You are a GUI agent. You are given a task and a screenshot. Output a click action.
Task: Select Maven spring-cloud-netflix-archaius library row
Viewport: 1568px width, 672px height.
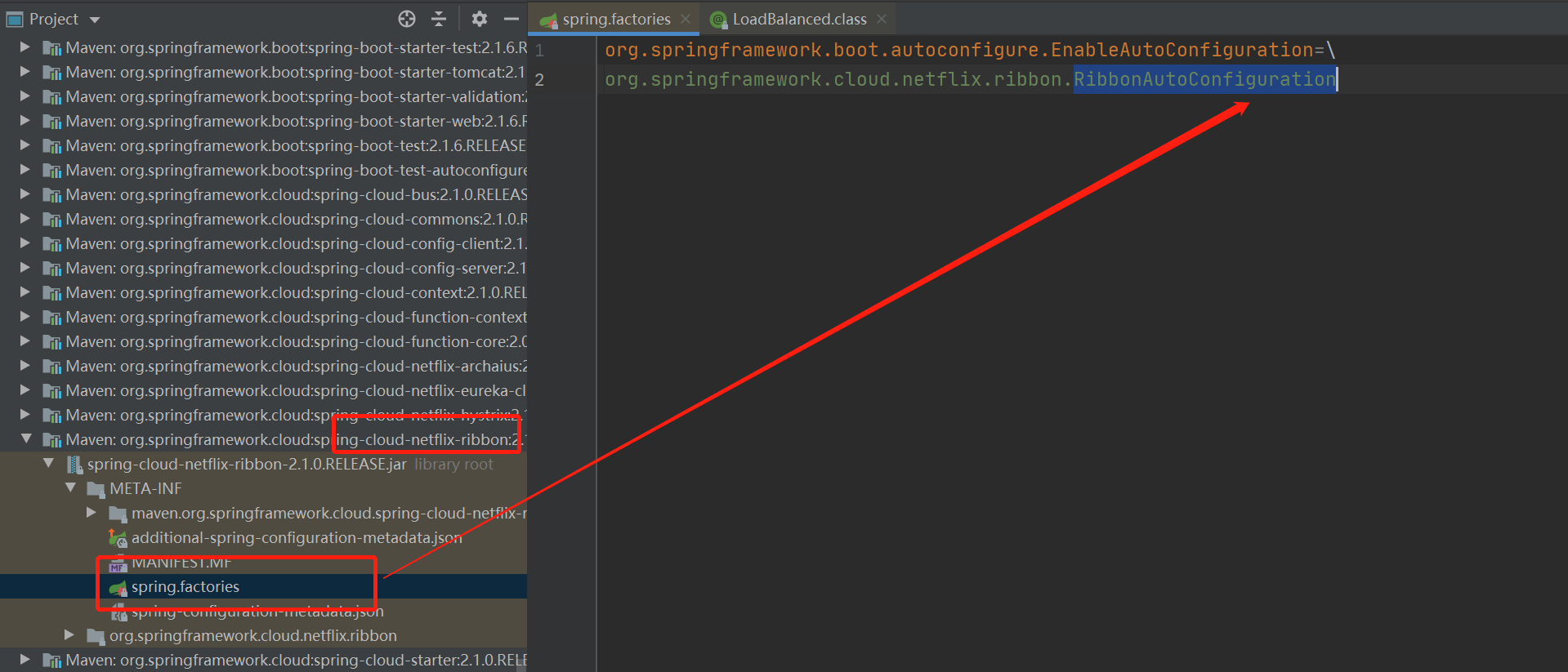coord(263,366)
